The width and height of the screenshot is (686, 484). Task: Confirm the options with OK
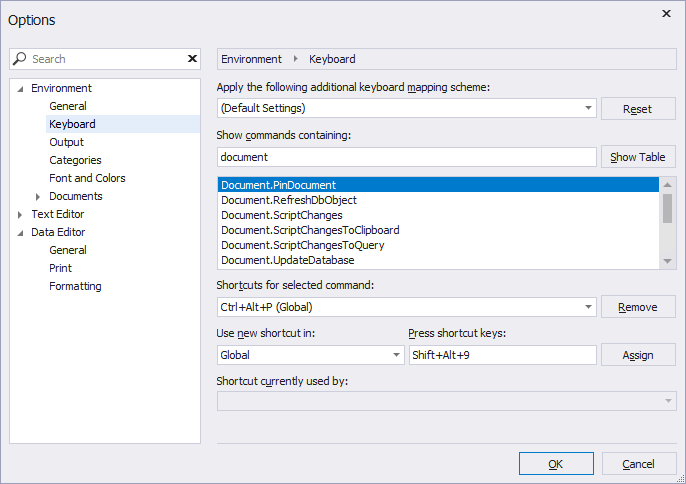click(555, 464)
